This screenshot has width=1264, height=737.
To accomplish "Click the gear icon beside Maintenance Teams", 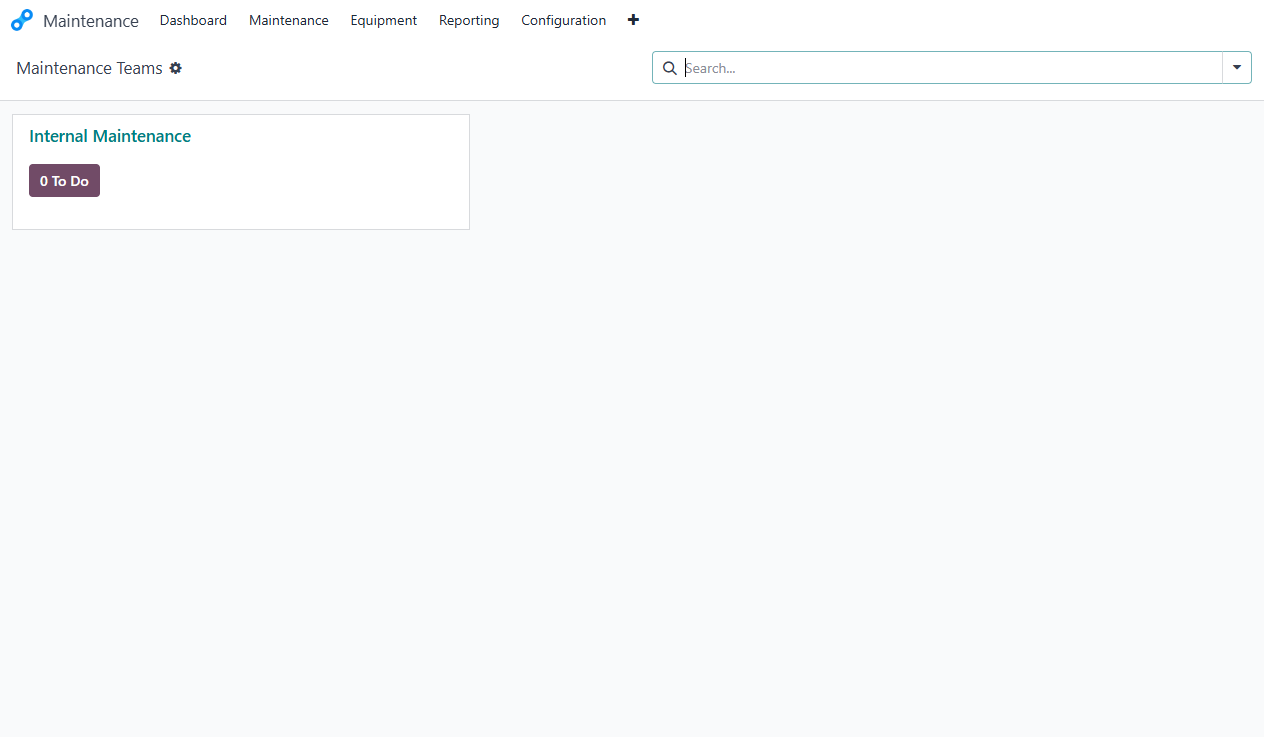I will [176, 68].
